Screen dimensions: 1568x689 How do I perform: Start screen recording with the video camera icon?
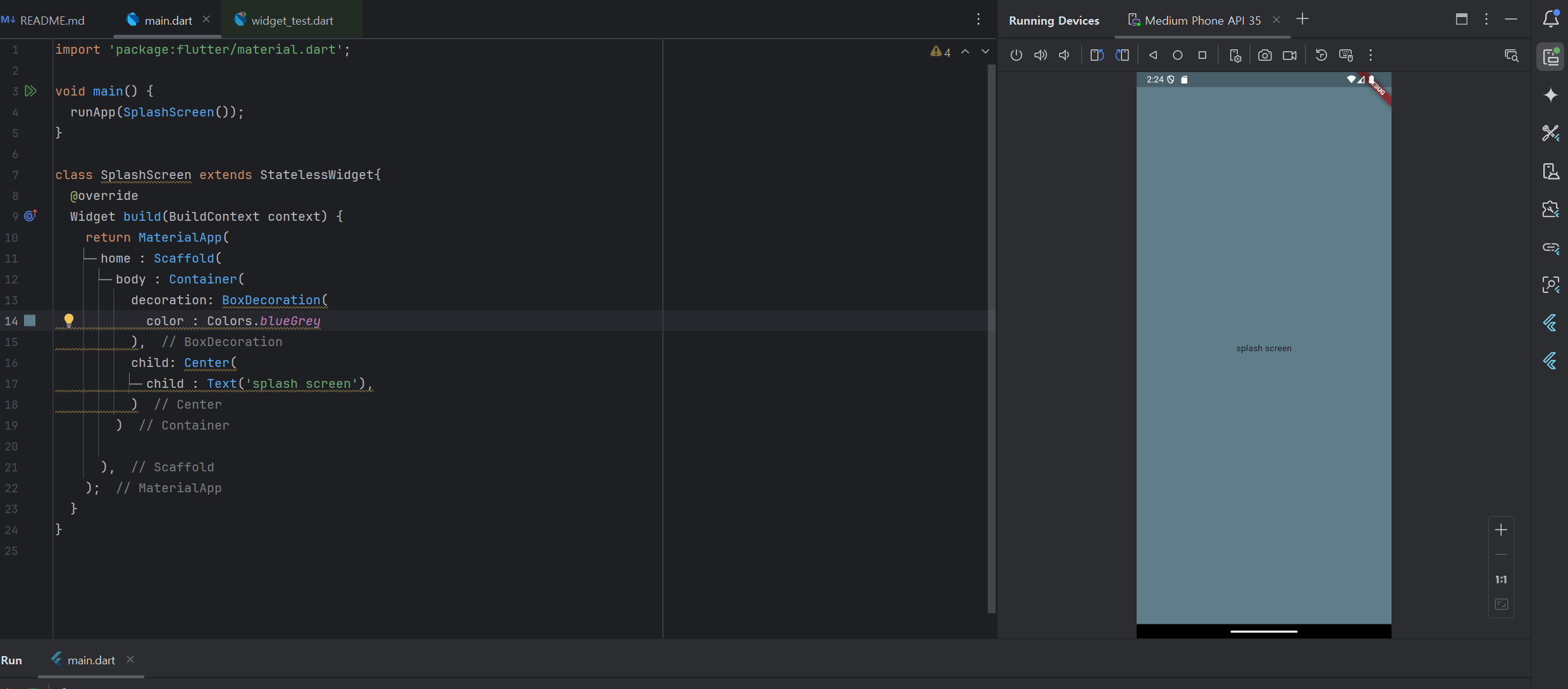click(1290, 56)
